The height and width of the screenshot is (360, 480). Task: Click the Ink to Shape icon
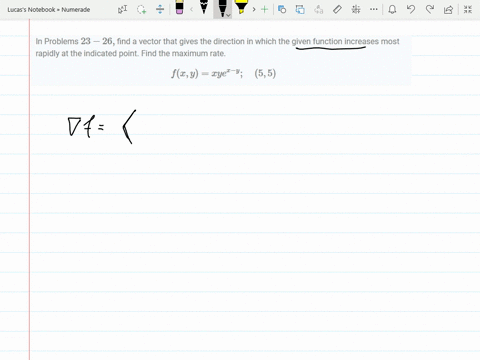(300, 9)
